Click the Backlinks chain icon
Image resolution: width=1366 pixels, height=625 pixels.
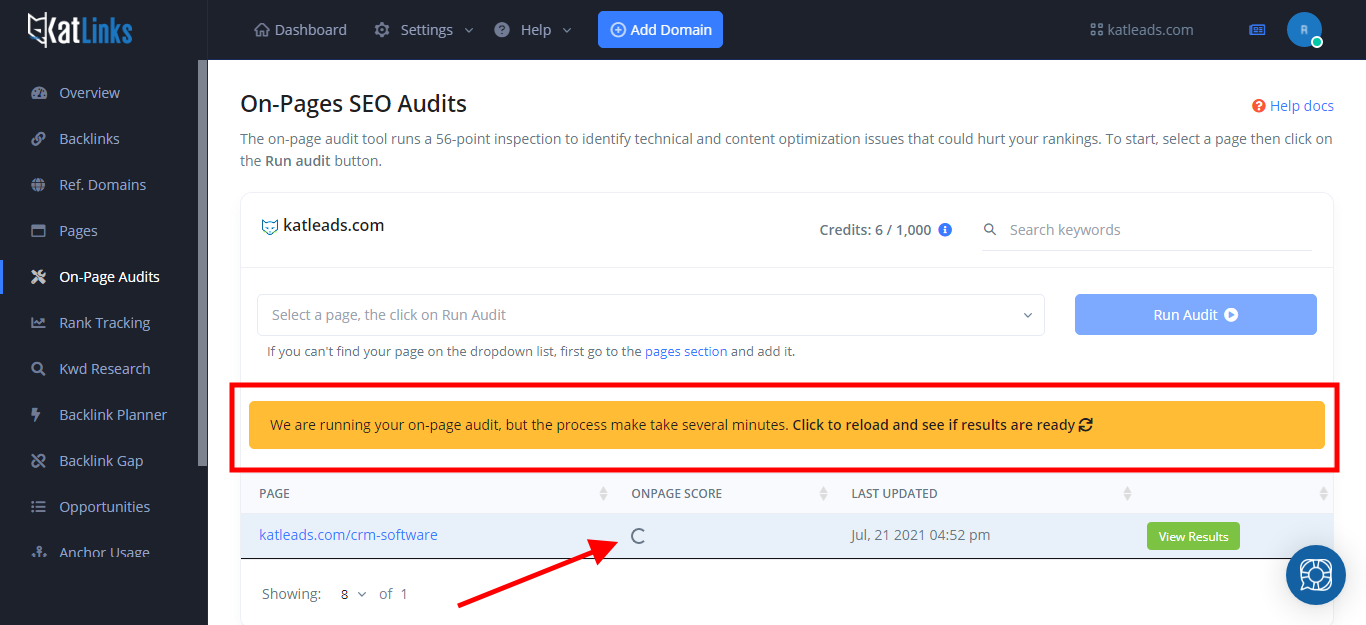(x=39, y=139)
